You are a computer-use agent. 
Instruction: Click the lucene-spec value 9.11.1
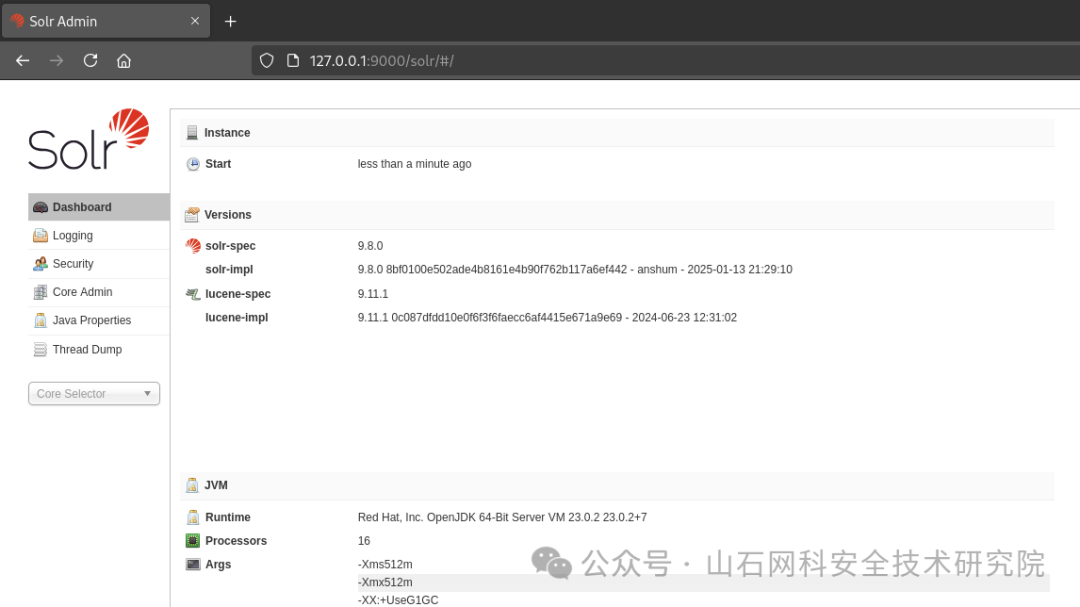(x=373, y=294)
